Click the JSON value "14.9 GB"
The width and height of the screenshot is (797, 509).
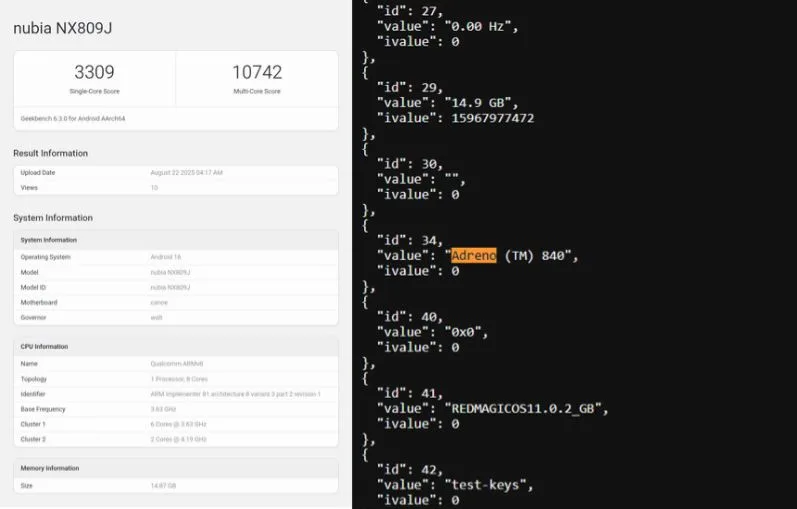(x=478, y=103)
